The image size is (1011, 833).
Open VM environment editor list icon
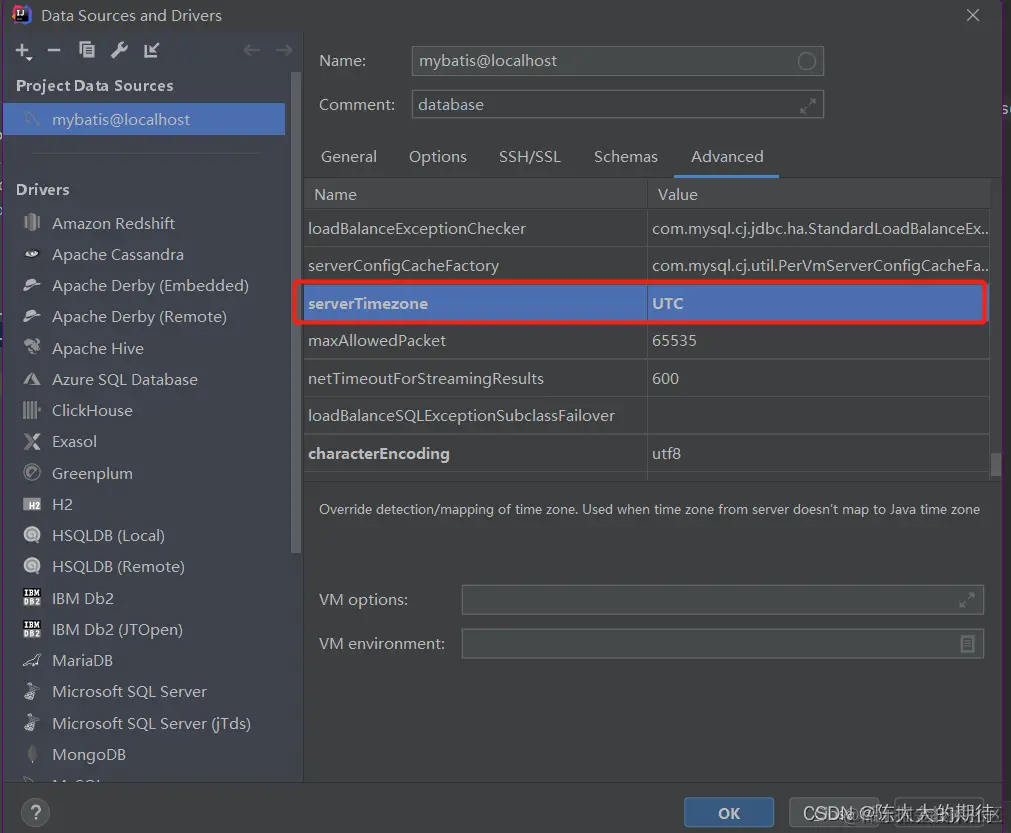coord(967,643)
